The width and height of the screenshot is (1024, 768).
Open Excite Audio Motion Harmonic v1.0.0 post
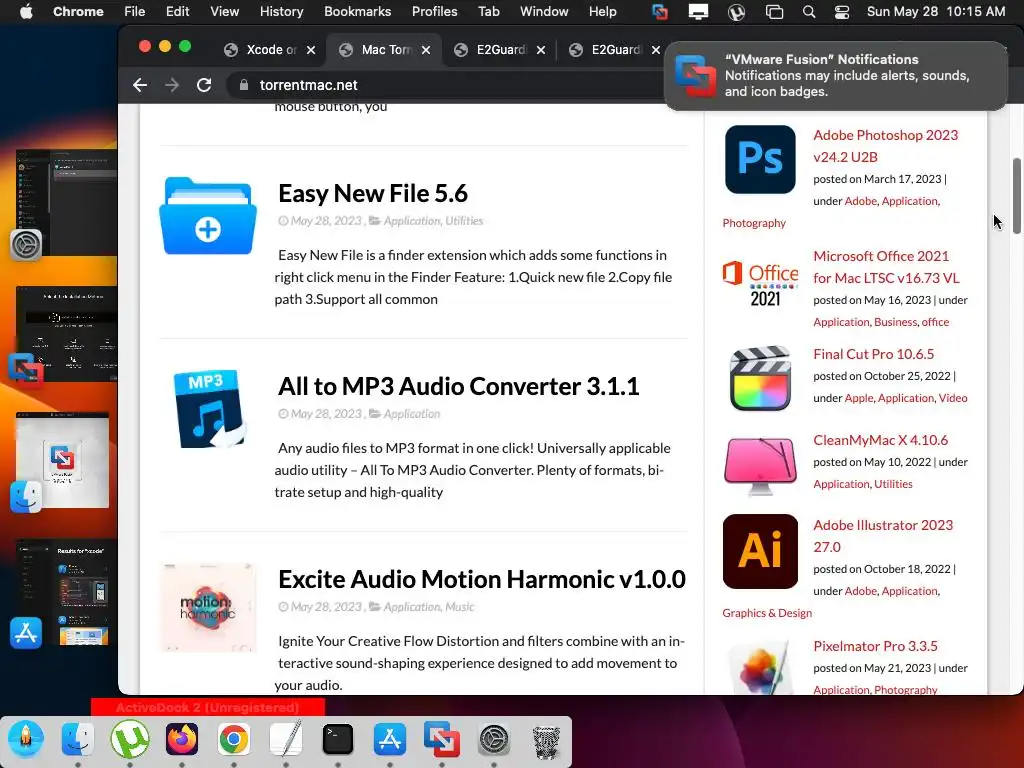482,579
